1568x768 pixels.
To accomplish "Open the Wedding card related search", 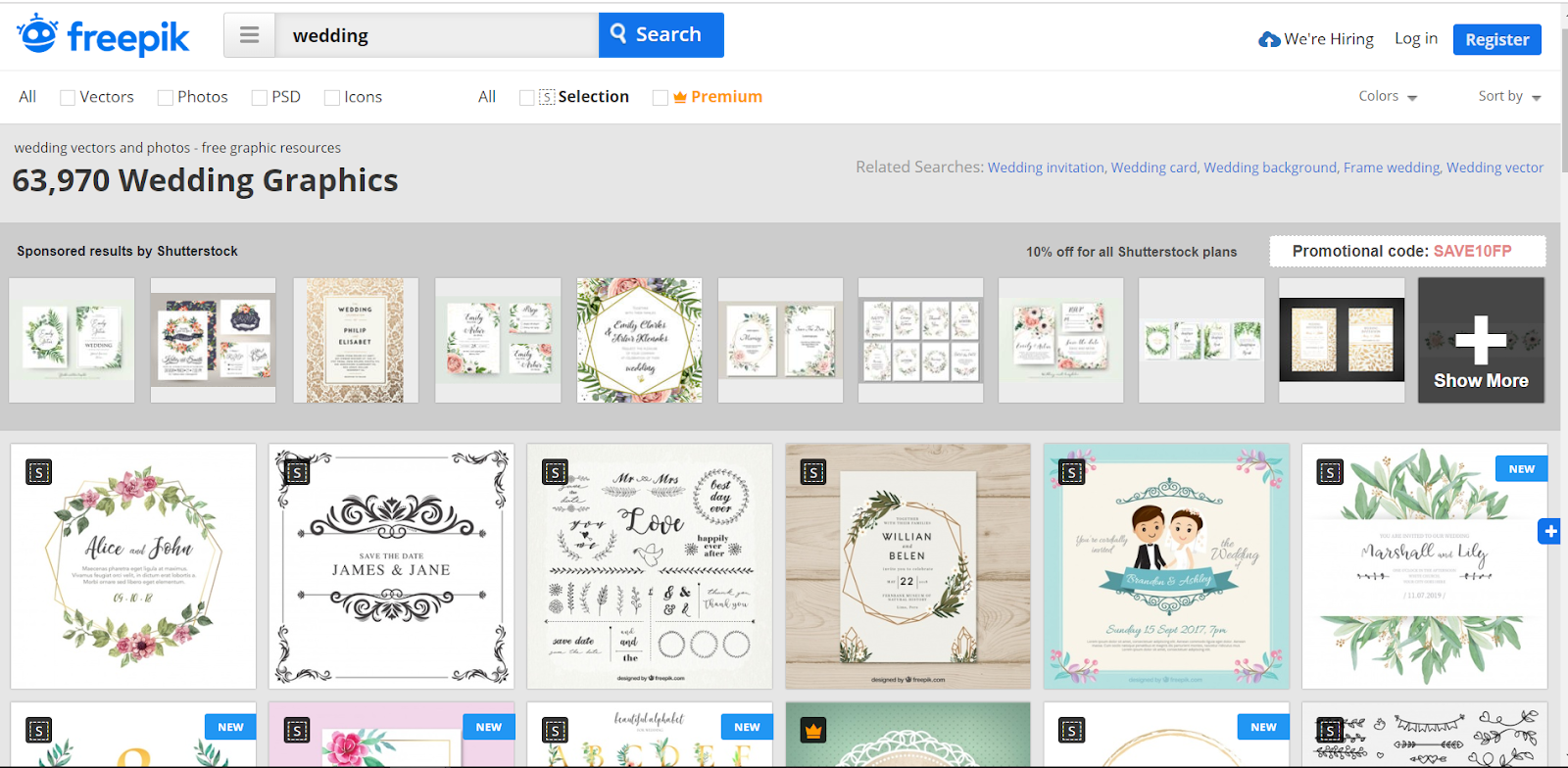I will (x=1153, y=168).
